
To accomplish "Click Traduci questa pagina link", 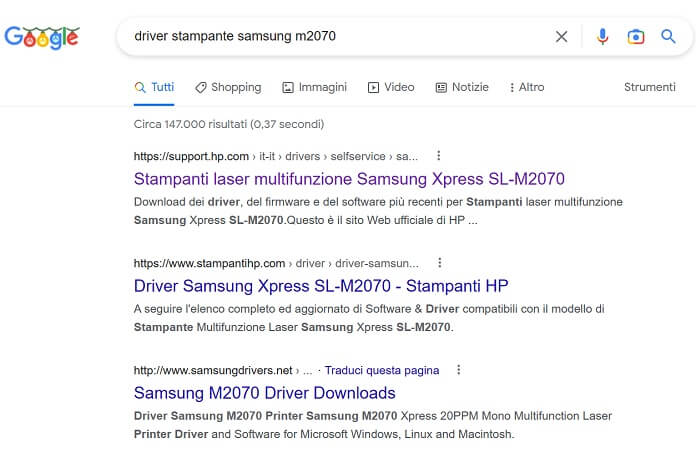I will (382, 370).
